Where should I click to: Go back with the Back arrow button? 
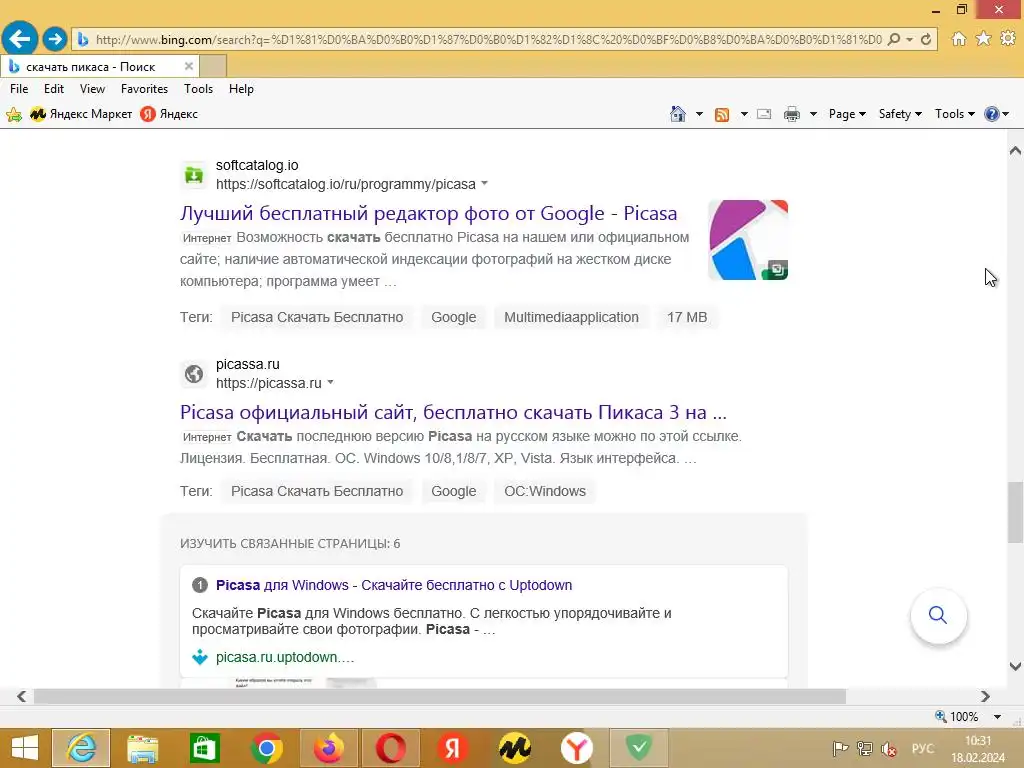[20, 39]
